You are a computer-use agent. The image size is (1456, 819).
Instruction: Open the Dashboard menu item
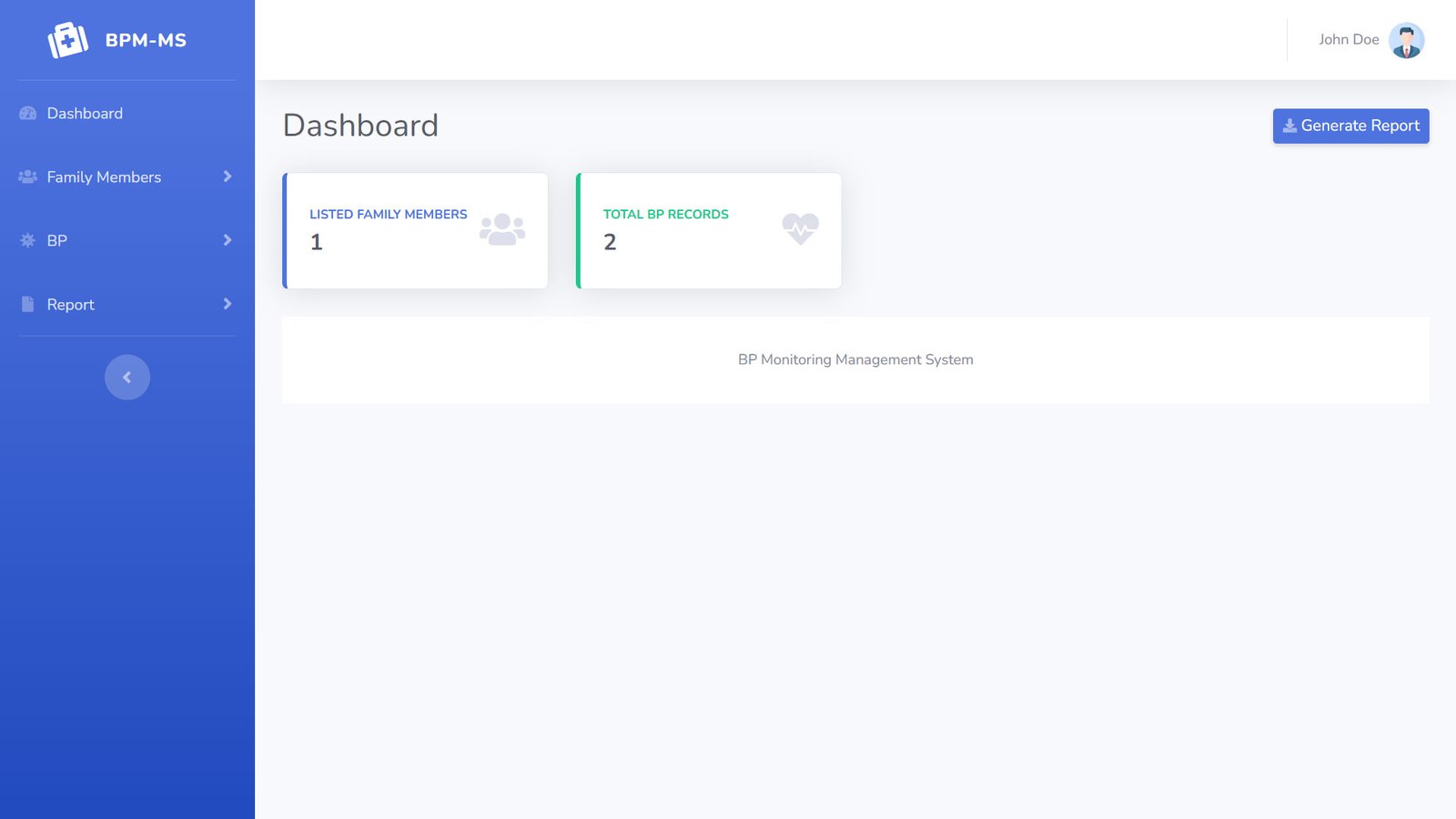coord(127,114)
